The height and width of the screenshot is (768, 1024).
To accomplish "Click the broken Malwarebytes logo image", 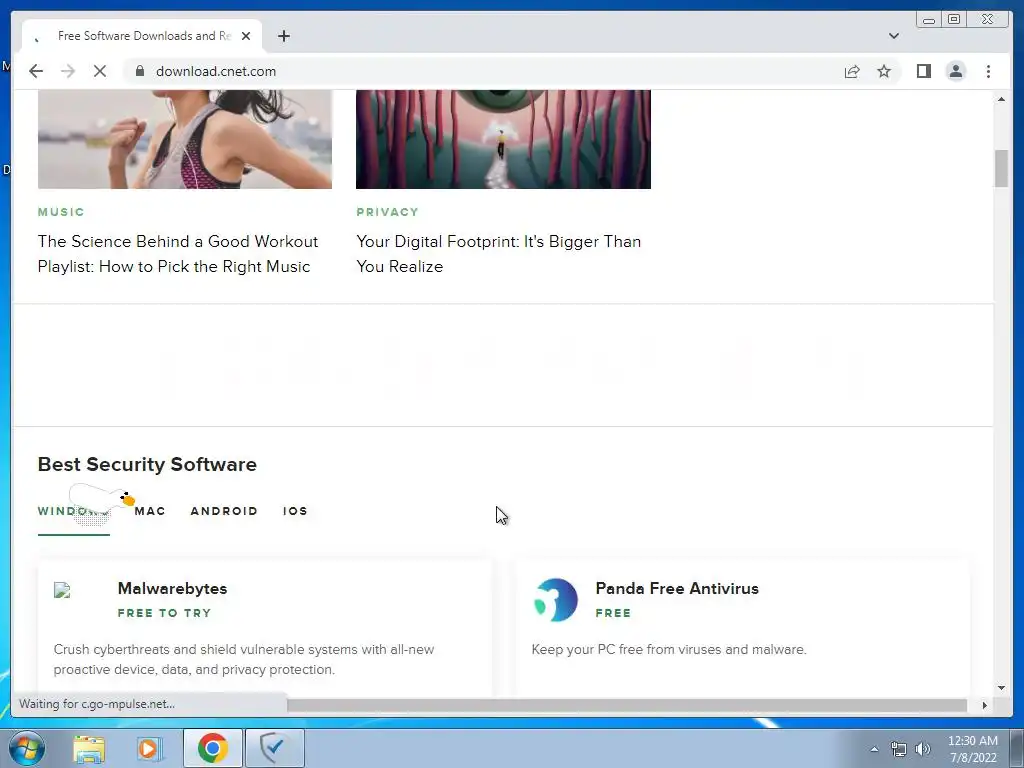I will pyautogui.click(x=62, y=590).
